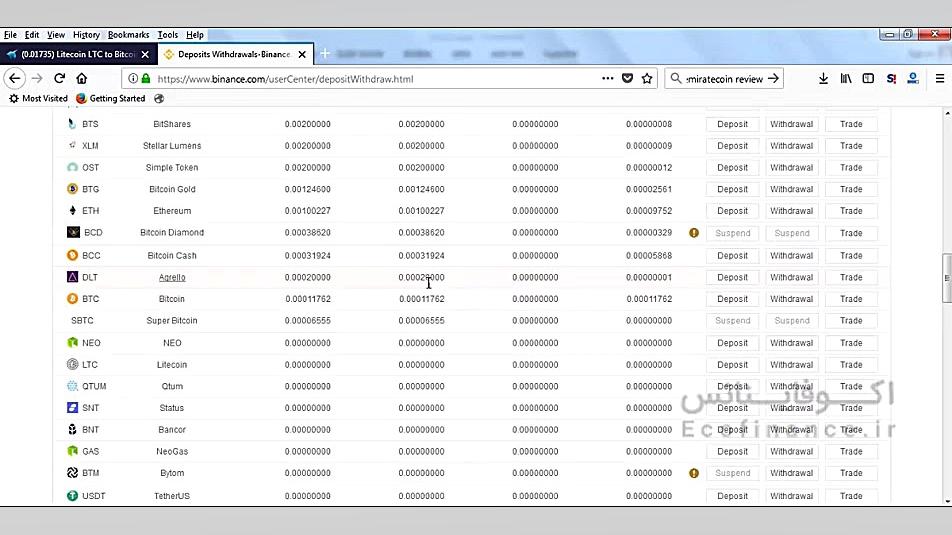Viewport: 952px width, 535px height.
Task: Click the red S extension icon
Action: pyautogui.click(x=891, y=78)
